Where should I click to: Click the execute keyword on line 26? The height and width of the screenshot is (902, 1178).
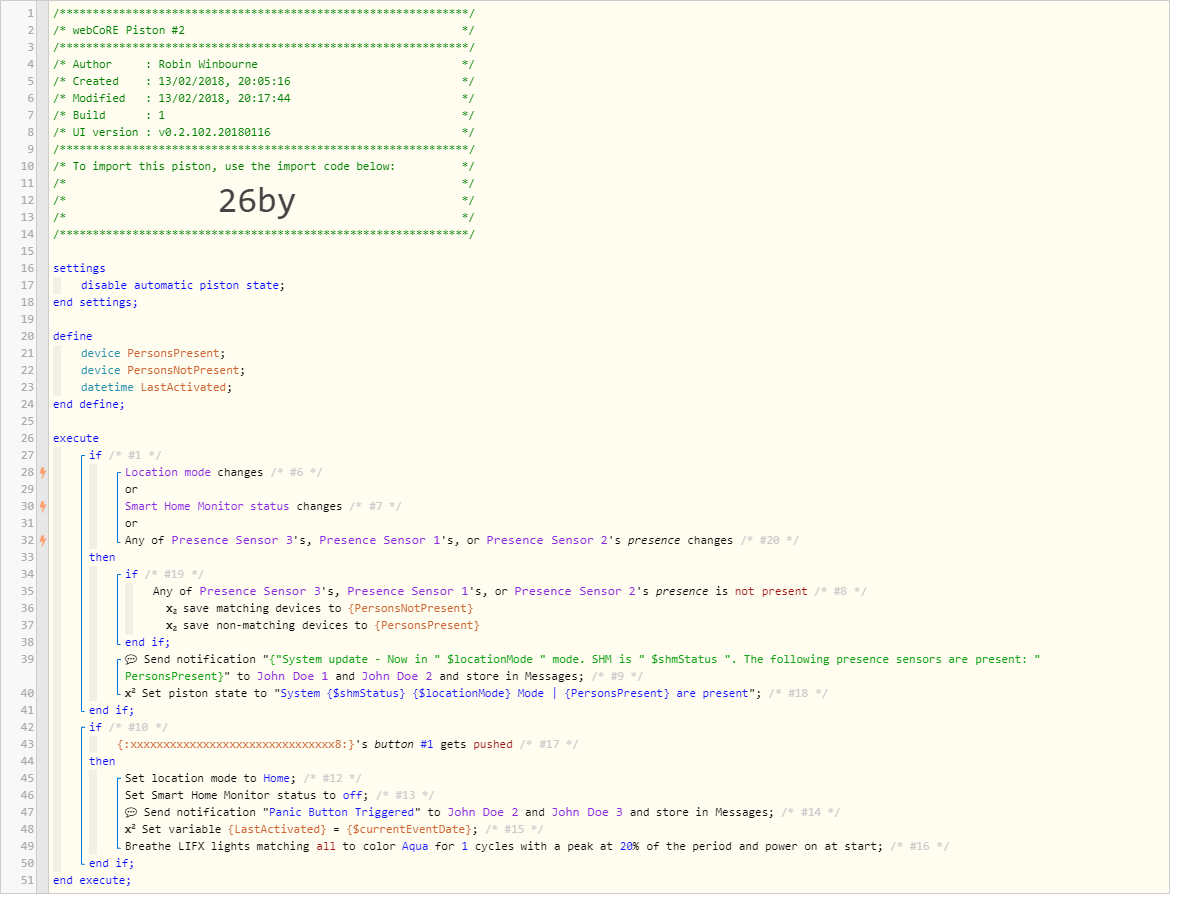[x=76, y=439]
